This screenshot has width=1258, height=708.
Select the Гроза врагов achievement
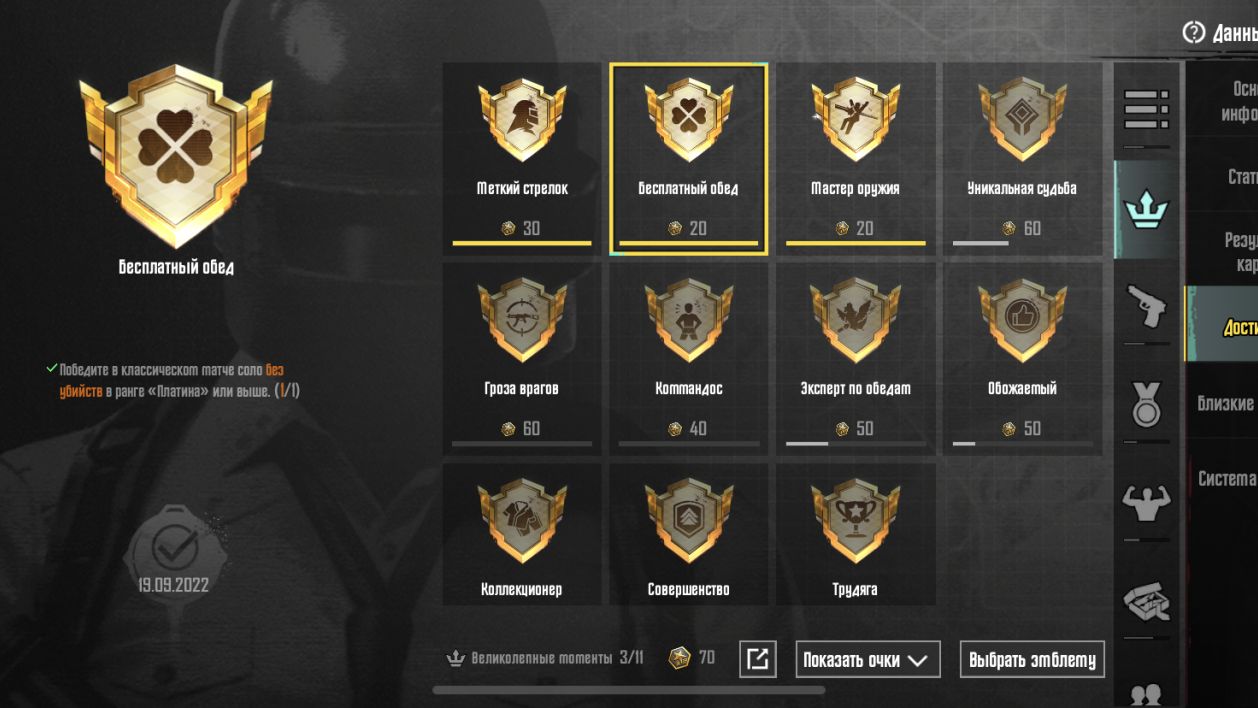tap(522, 359)
